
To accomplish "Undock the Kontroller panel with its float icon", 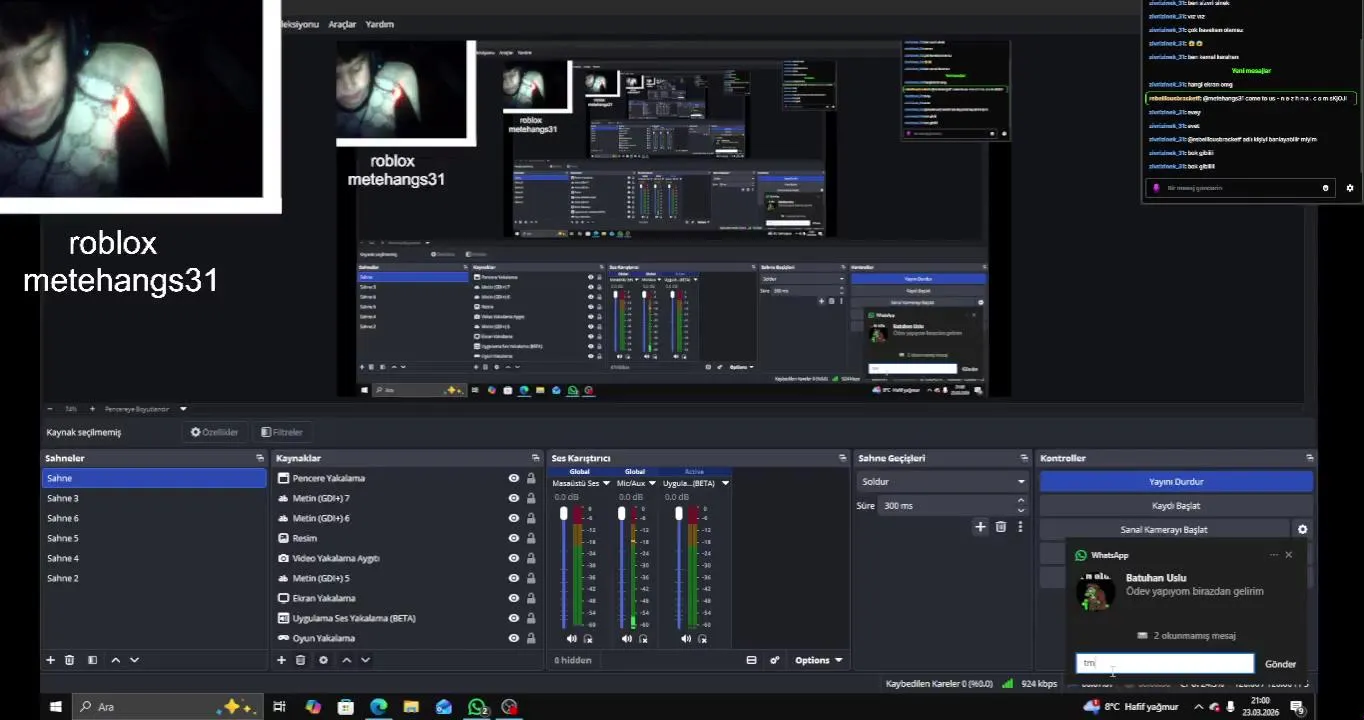I will coord(1310,458).
